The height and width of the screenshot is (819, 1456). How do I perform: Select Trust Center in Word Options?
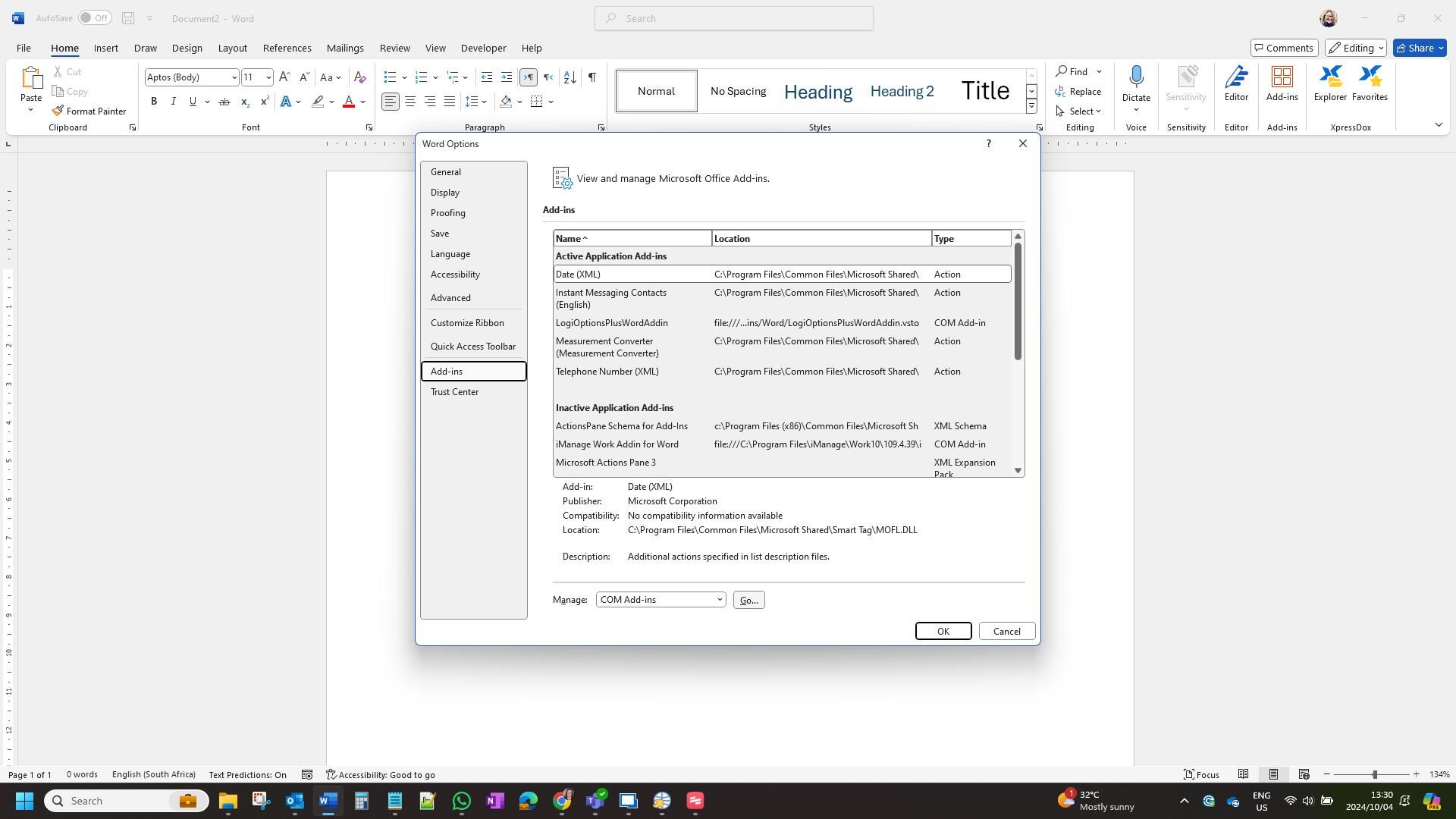454,391
